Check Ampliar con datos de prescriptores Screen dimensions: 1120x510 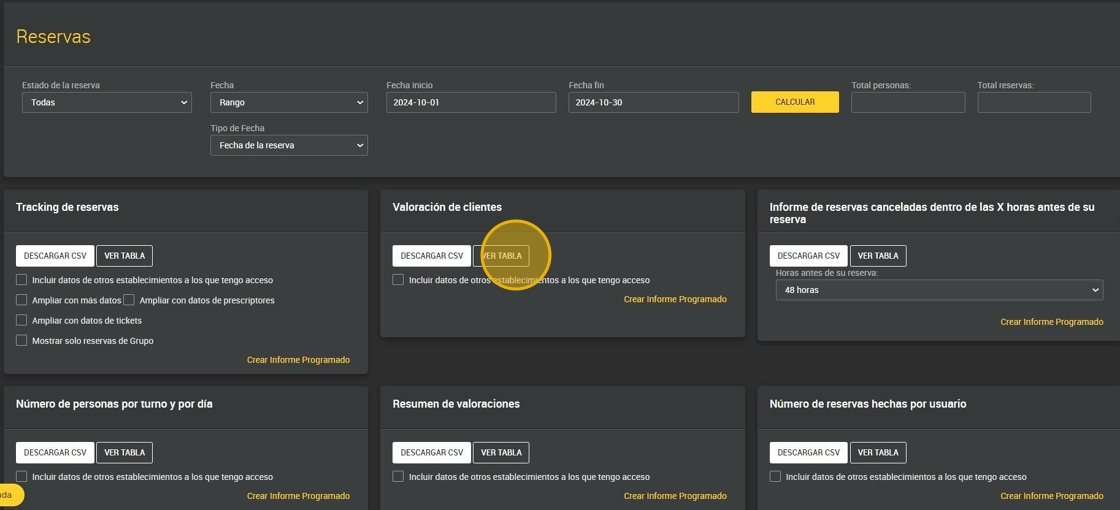129,300
